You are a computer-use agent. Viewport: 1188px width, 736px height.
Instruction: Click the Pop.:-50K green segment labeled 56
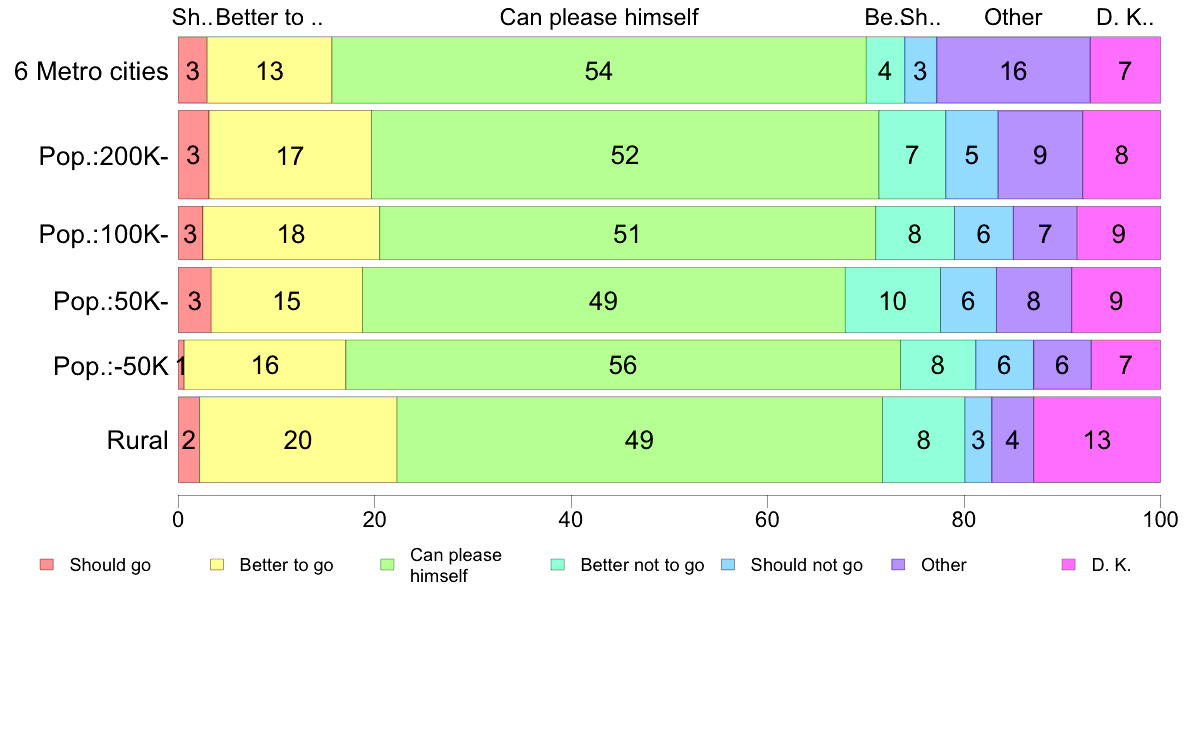[x=623, y=365]
